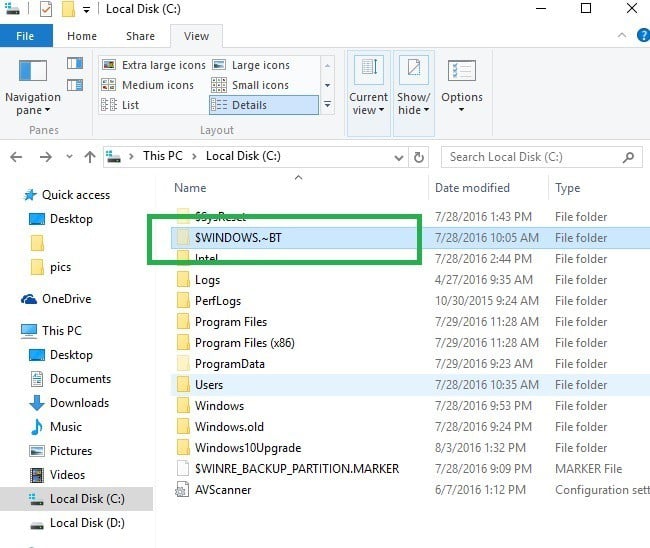Open the Navigation pane dropdown
This screenshot has height=548, width=650.
33,87
